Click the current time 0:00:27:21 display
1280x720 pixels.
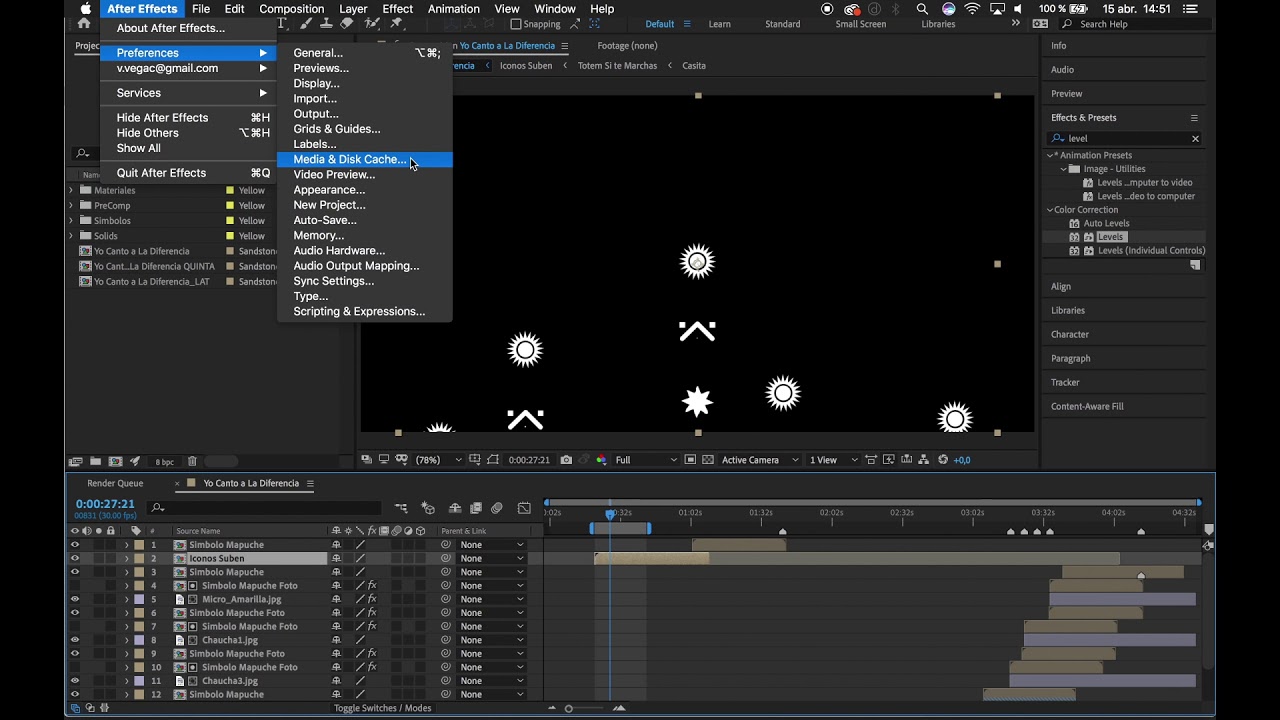[x=105, y=504]
